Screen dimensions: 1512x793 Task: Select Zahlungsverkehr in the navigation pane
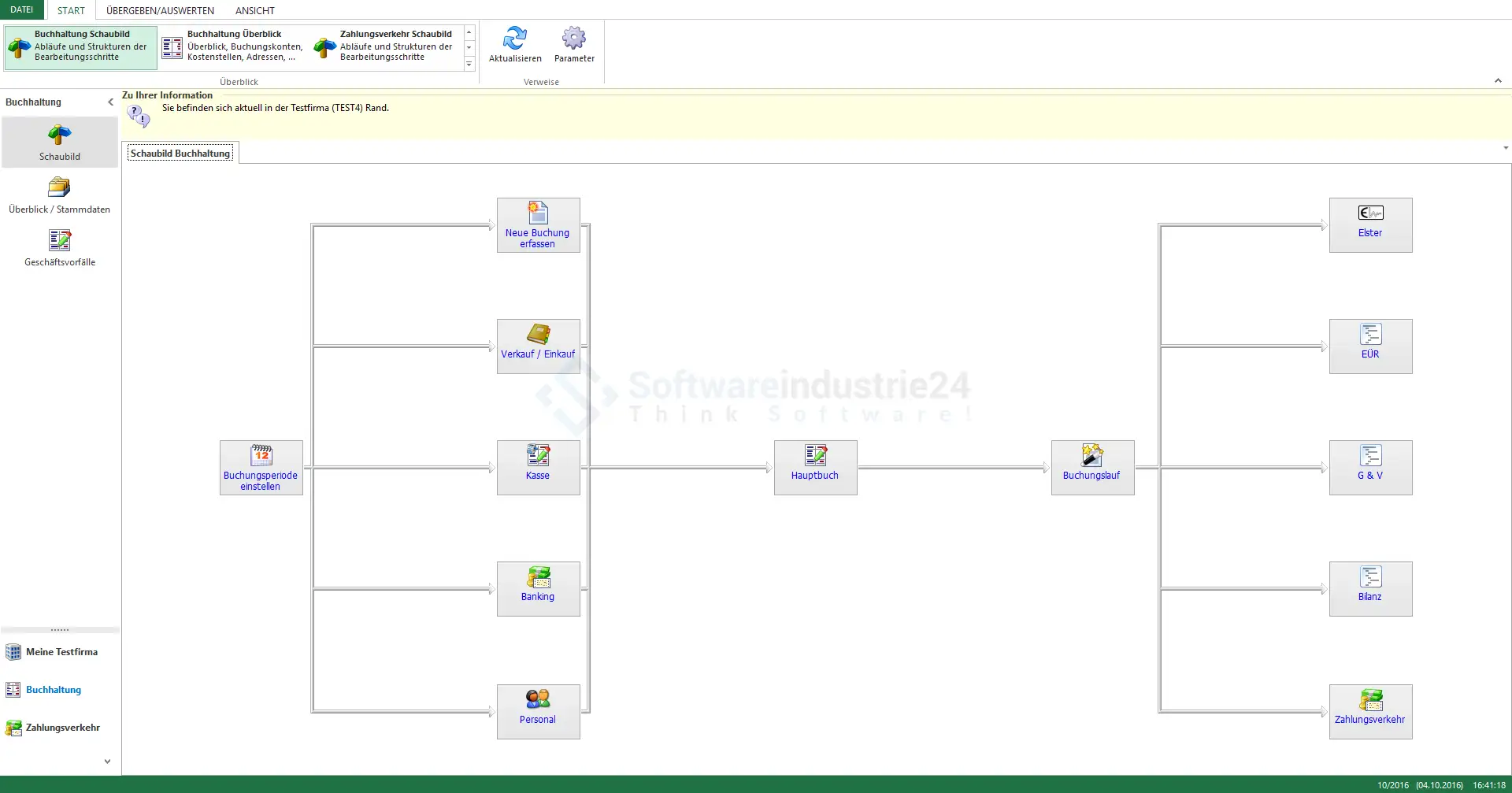coord(62,728)
